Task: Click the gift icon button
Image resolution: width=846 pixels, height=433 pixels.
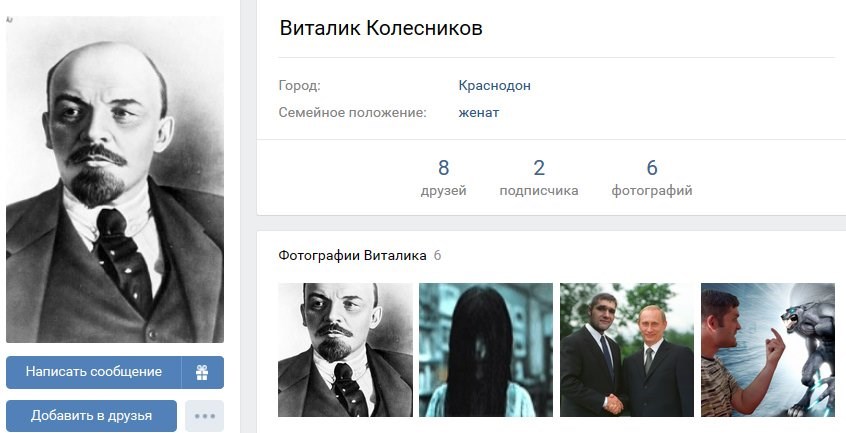Action: 202,372
